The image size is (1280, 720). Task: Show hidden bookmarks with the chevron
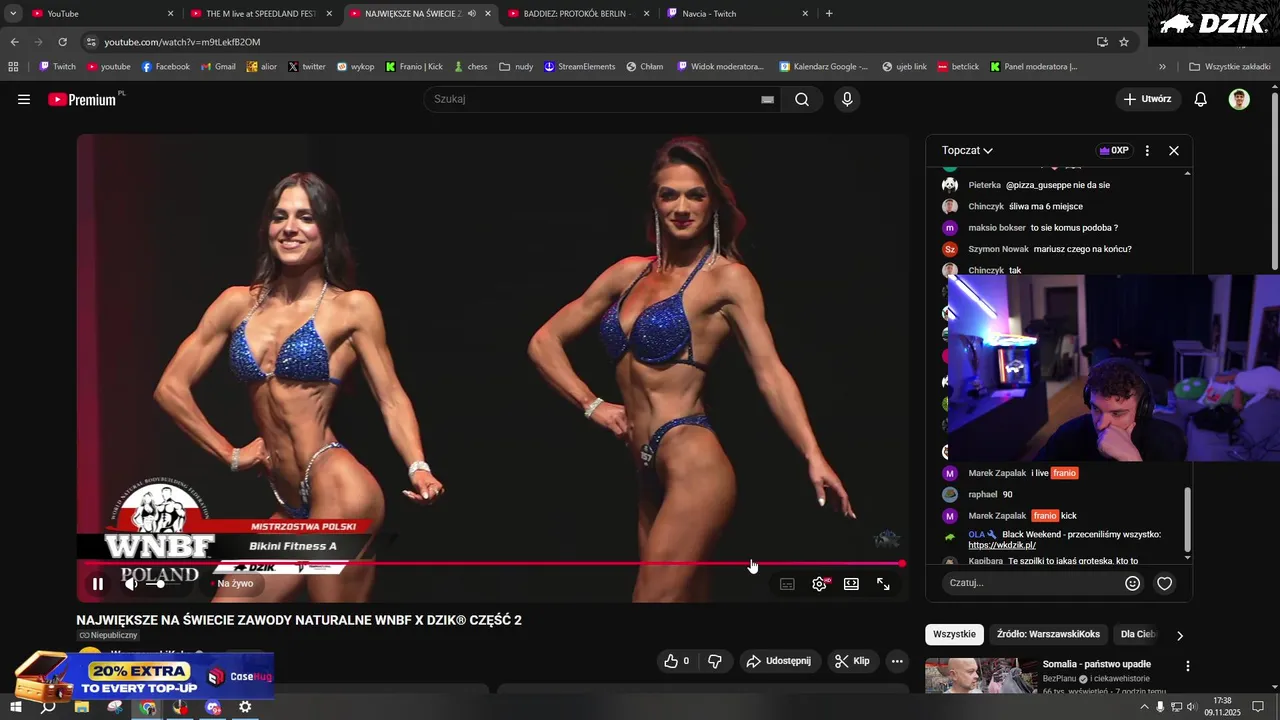coord(1162,67)
